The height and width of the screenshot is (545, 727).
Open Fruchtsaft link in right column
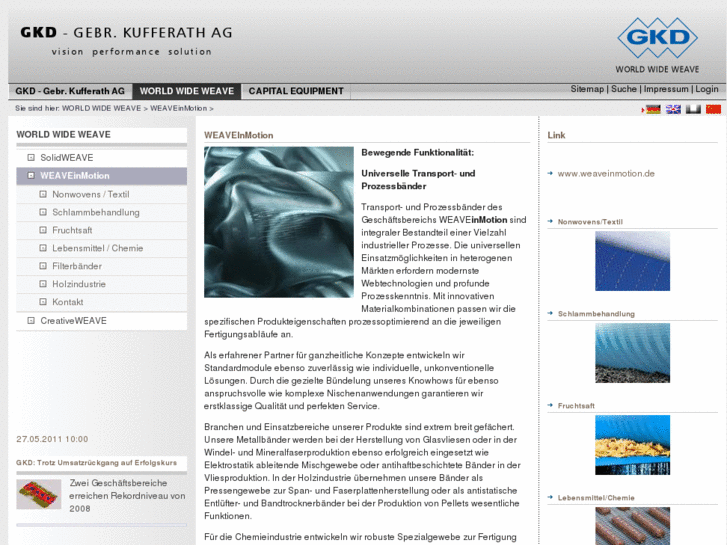click(576, 405)
